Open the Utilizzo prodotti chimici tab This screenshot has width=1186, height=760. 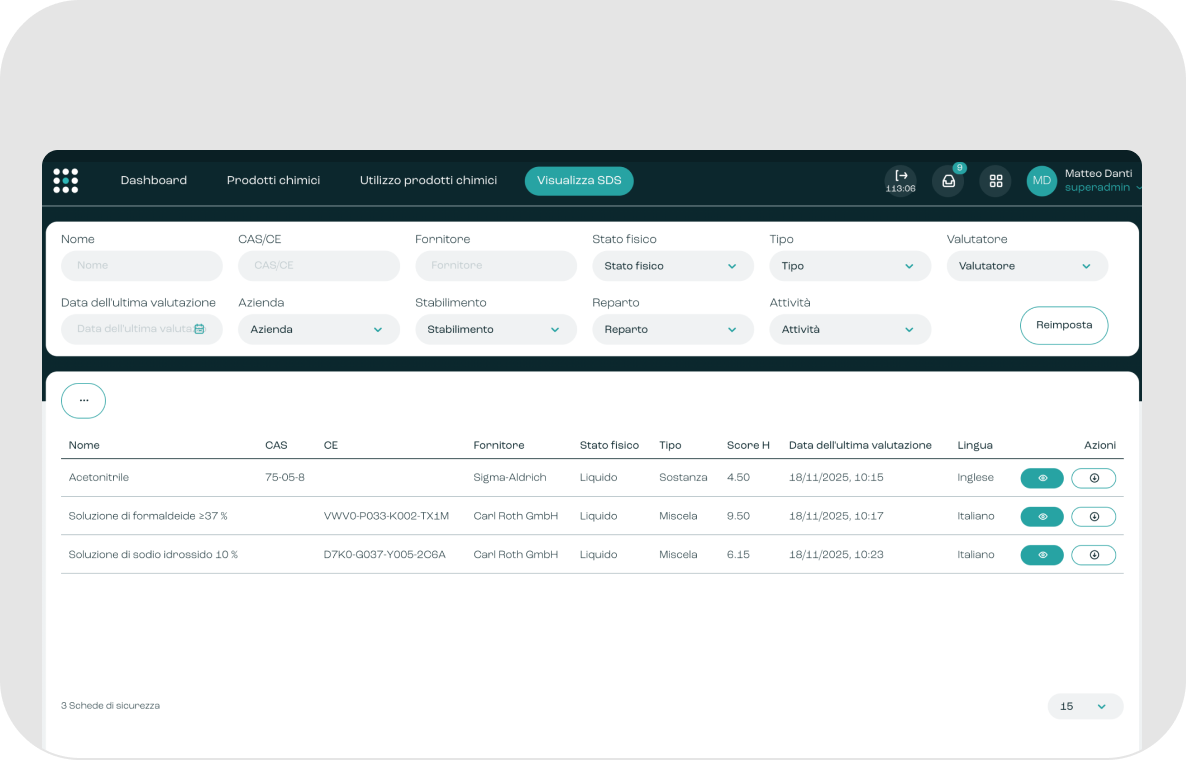pyautogui.click(x=428, y=181)
